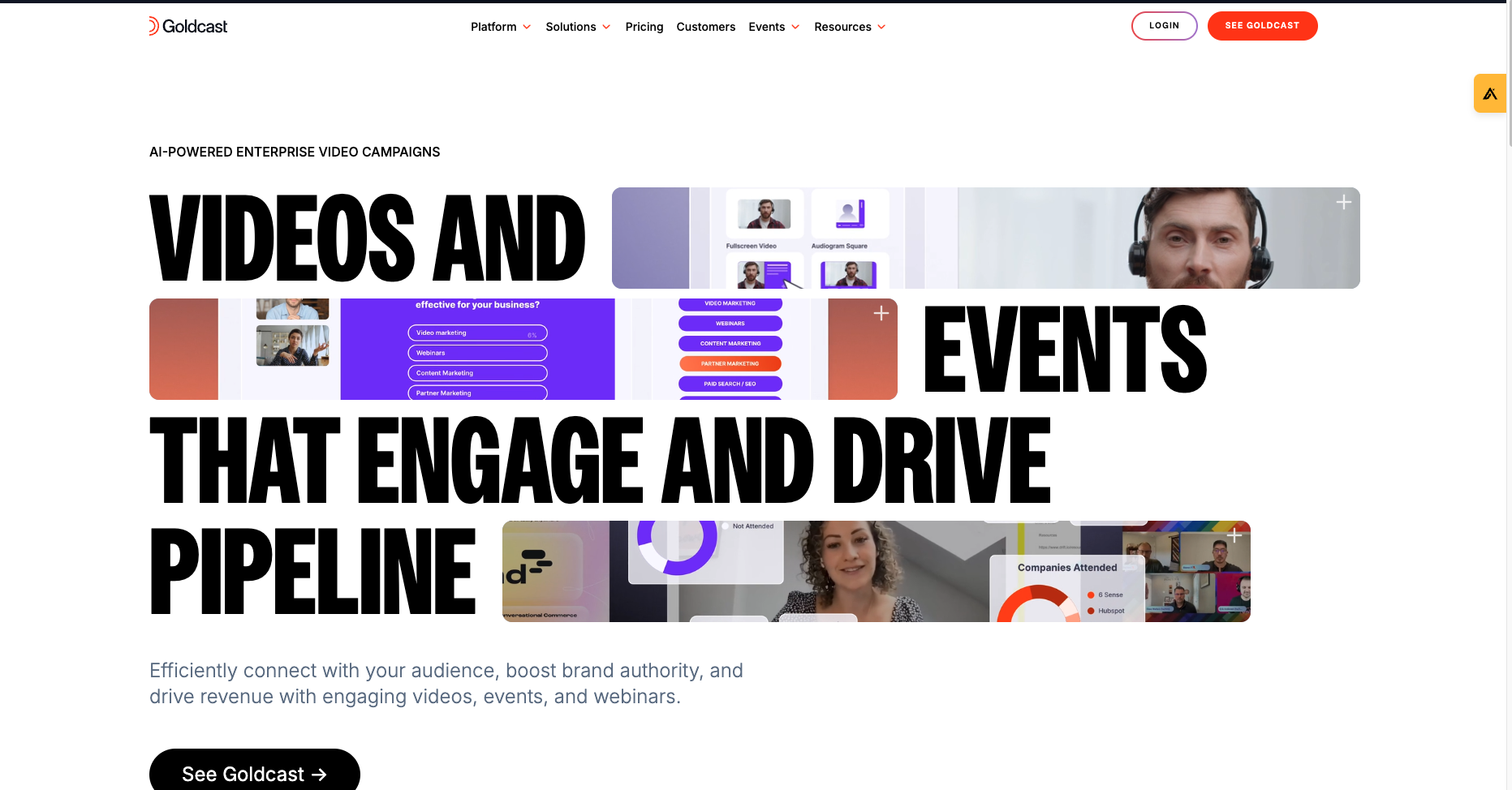Click the orange SEE GOLDCAST button
The width and height of the screenshot is (1512, 790).
point(1262,26)
